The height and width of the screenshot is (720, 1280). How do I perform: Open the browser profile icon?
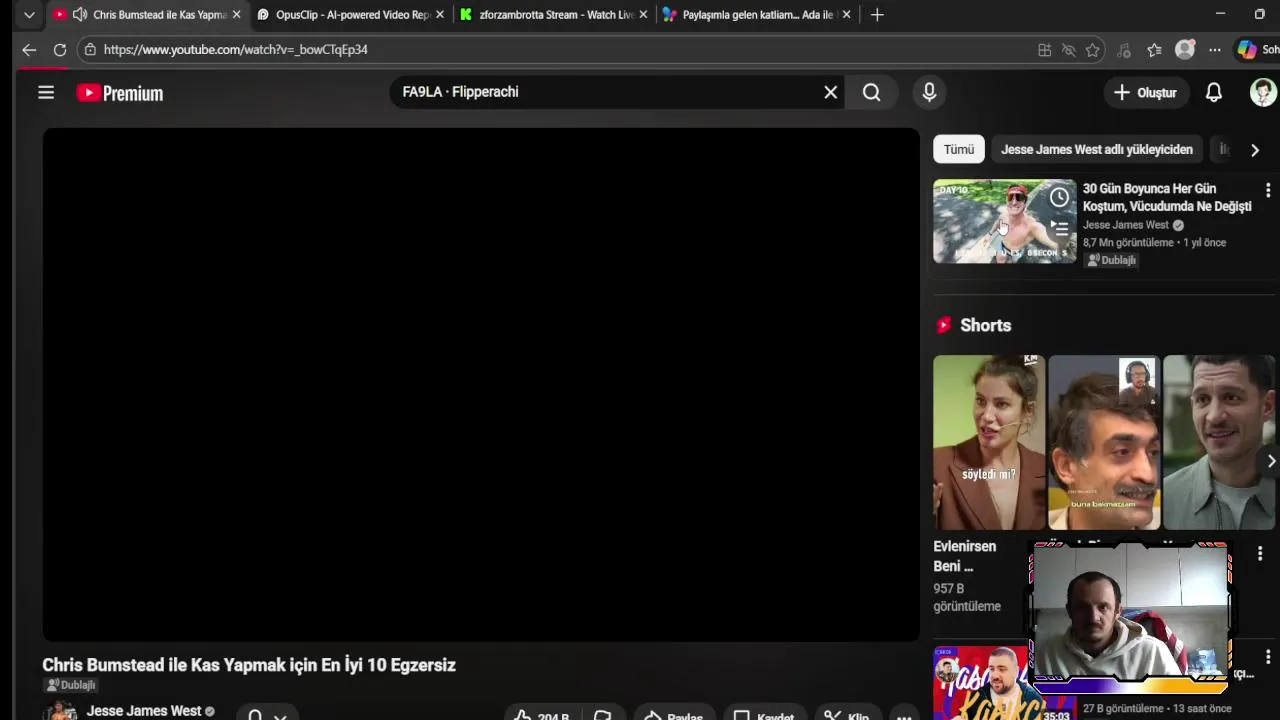[1185, 49]
